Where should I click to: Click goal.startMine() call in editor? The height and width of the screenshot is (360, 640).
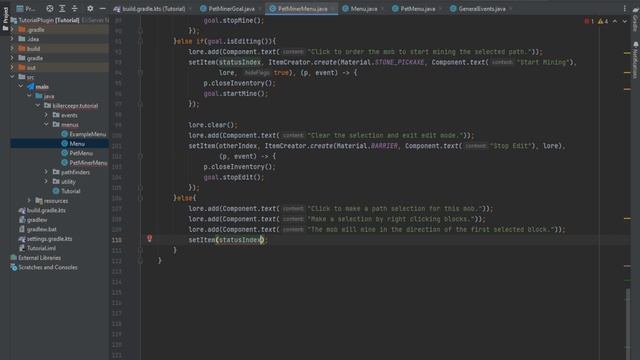tap(236, 93)
